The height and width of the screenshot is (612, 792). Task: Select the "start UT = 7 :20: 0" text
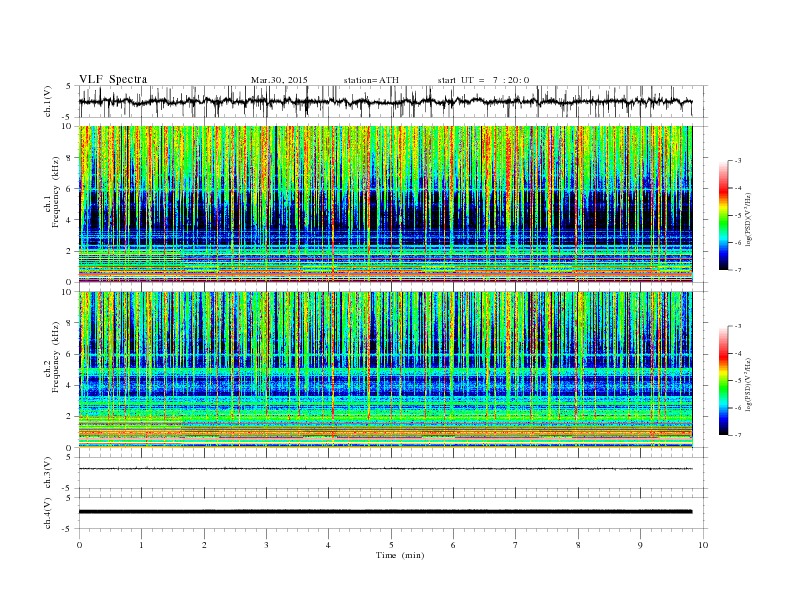click(x=483, y=80)
